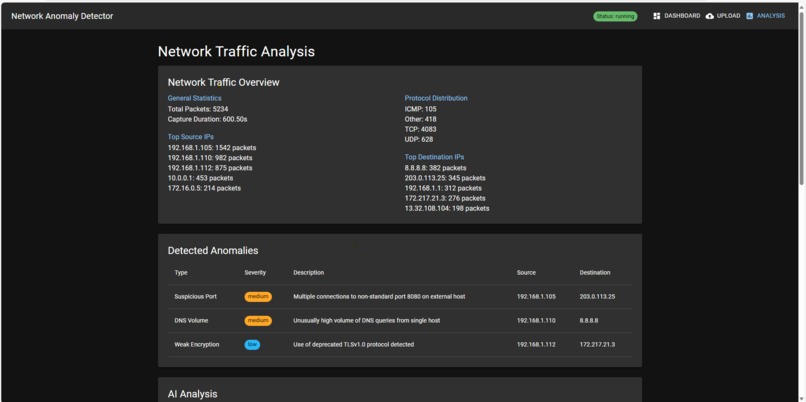Image resolution: width=806 pixels, height=402 pixels.
Task: Click the 'Detected Anomalies' card title
Action: click(x=213, y=251)
